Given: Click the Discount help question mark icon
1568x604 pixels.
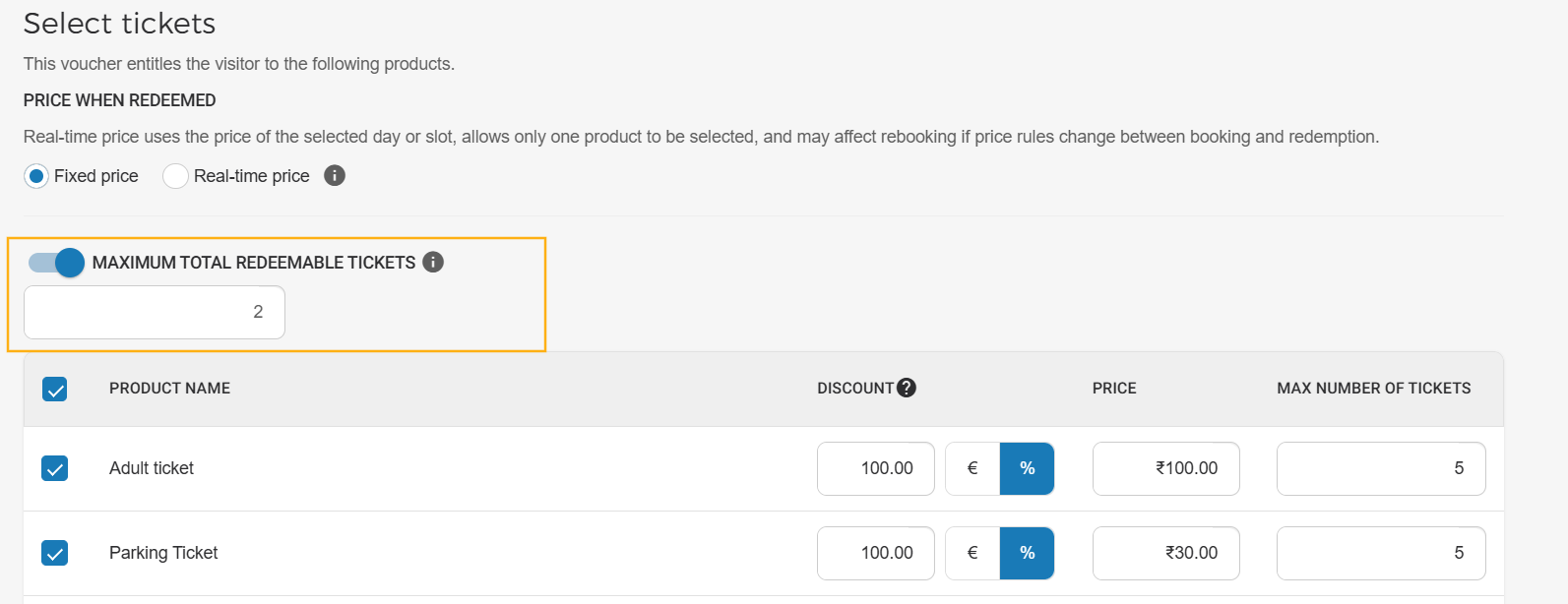Looking at the screenshot, I should [907, 388].
